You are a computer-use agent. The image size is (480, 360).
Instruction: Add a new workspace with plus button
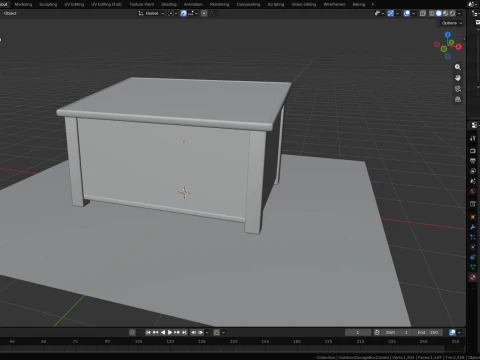click(373, 4)
